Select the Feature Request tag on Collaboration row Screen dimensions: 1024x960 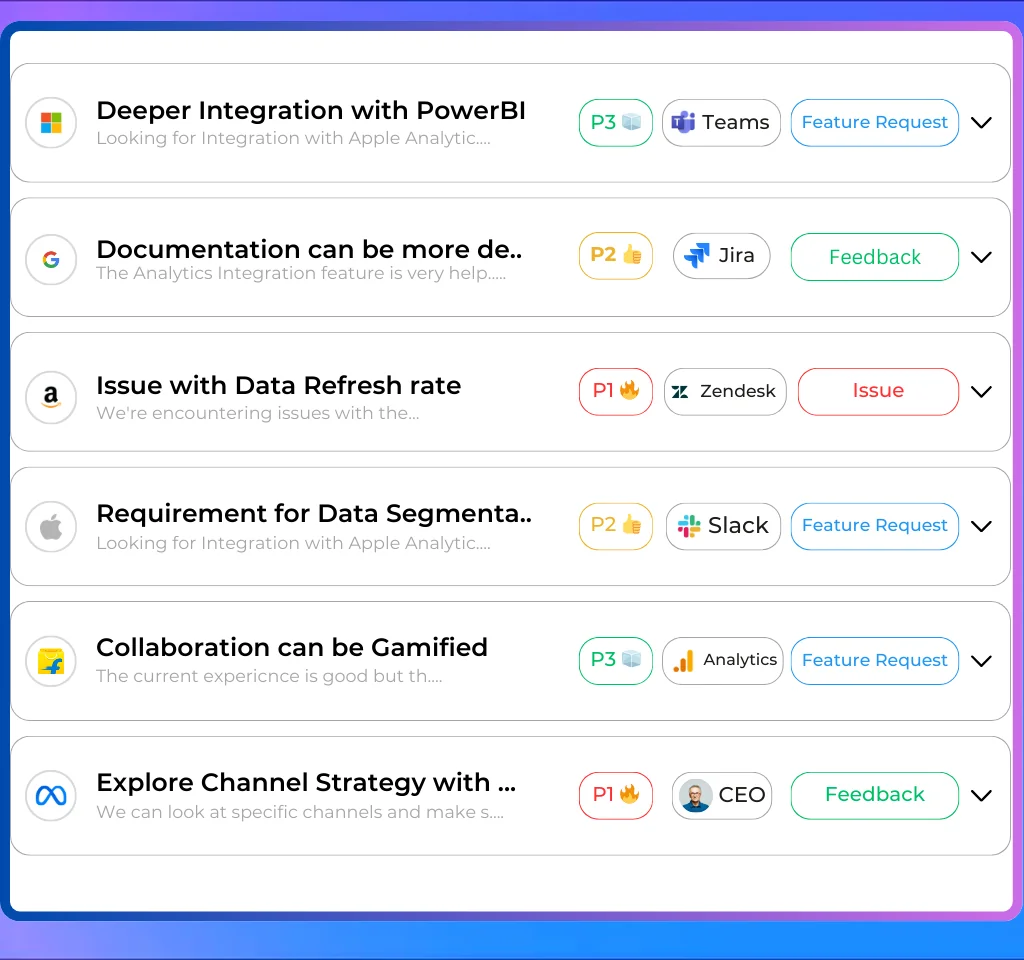point(874,660)
